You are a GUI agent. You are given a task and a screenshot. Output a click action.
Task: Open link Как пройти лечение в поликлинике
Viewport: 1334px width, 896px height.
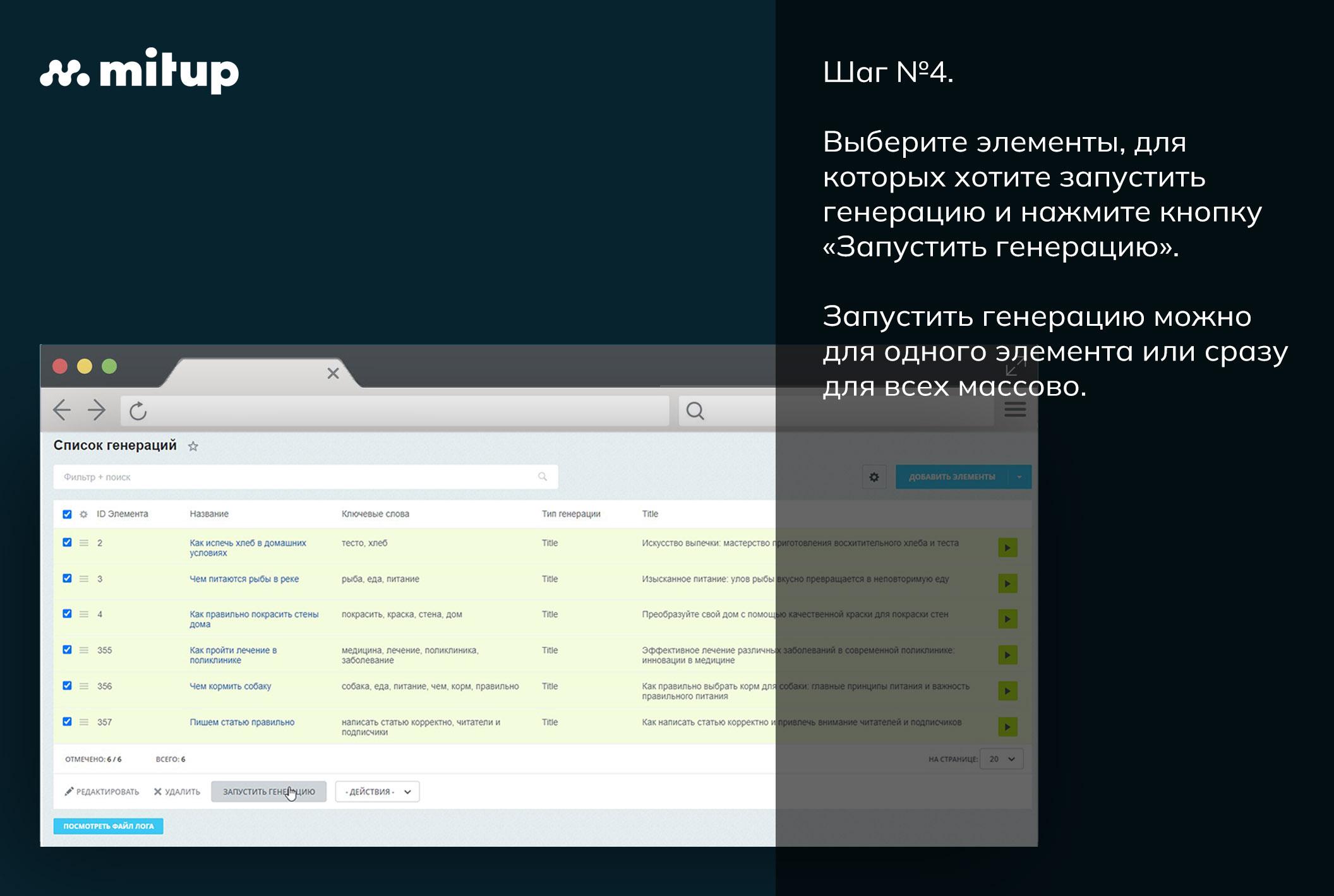(x=233, y=655)
